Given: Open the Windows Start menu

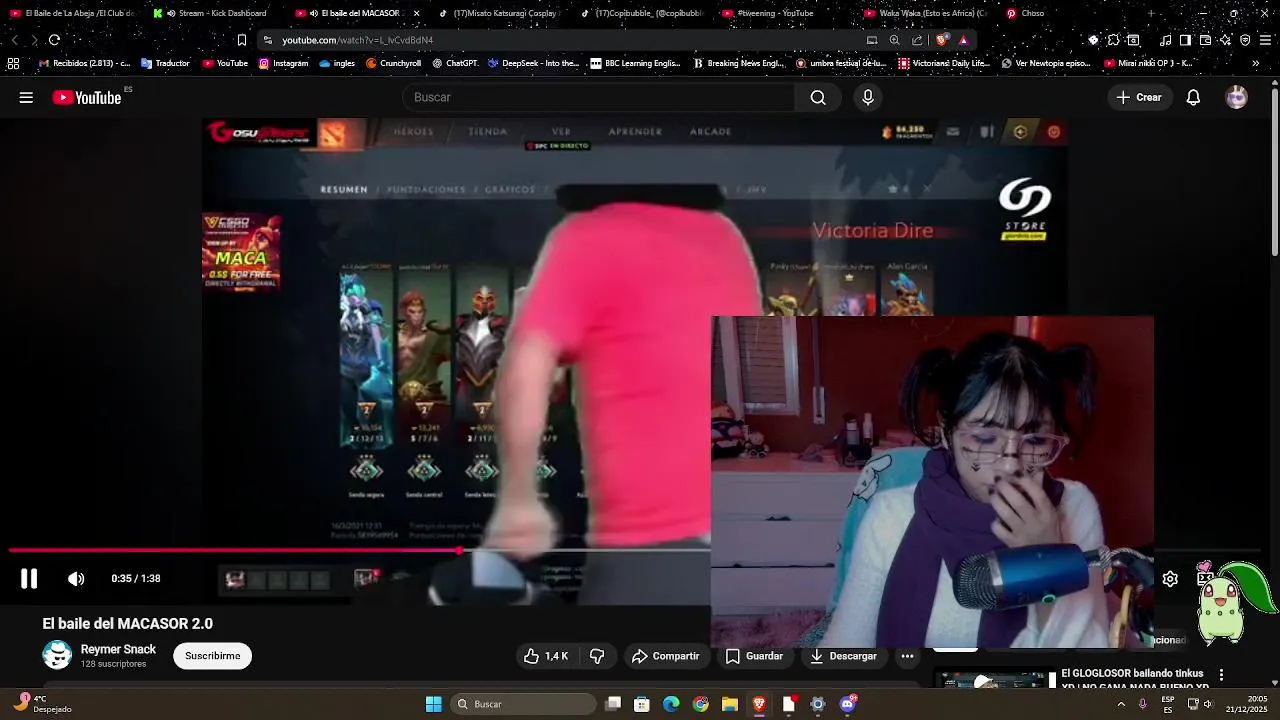Looking at the screenshot, I should (x=433, y=704).
